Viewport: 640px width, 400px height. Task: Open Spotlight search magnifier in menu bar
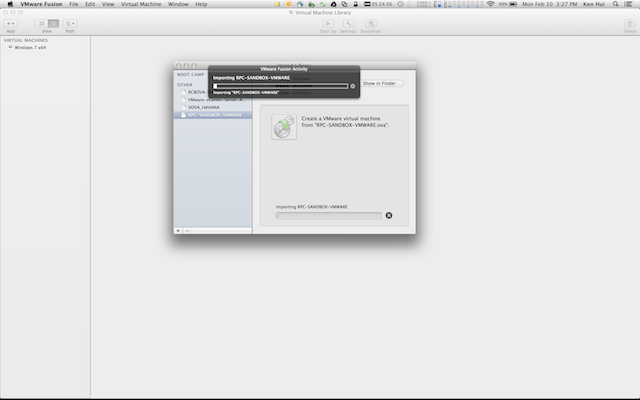click(616, 4)
